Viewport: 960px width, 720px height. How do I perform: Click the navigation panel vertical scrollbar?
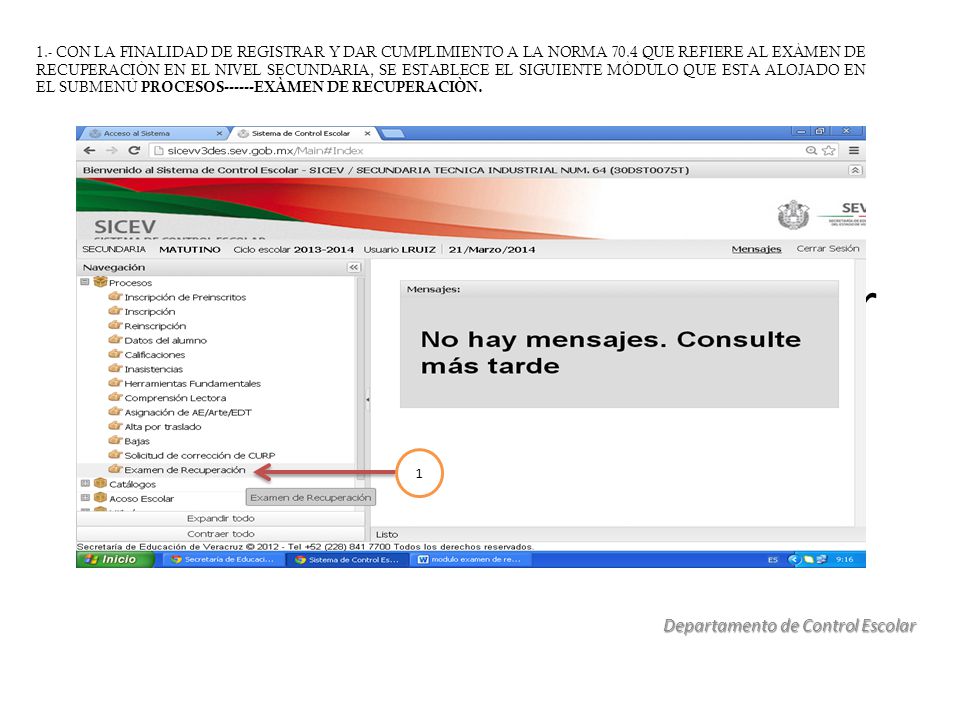click(x=361, y=378)
